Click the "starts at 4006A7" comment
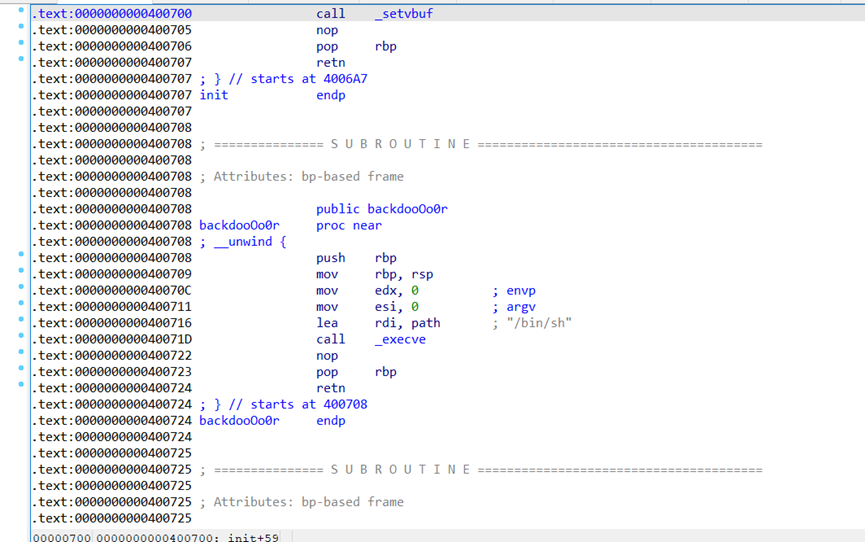The width and height of the screenshot is (865, 542). pos(309,79)
